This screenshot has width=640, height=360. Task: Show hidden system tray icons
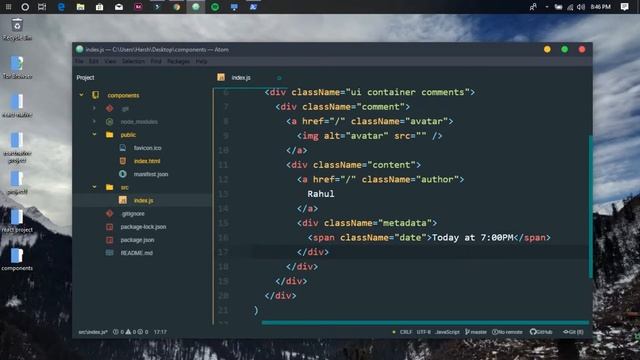coord(547,7)
